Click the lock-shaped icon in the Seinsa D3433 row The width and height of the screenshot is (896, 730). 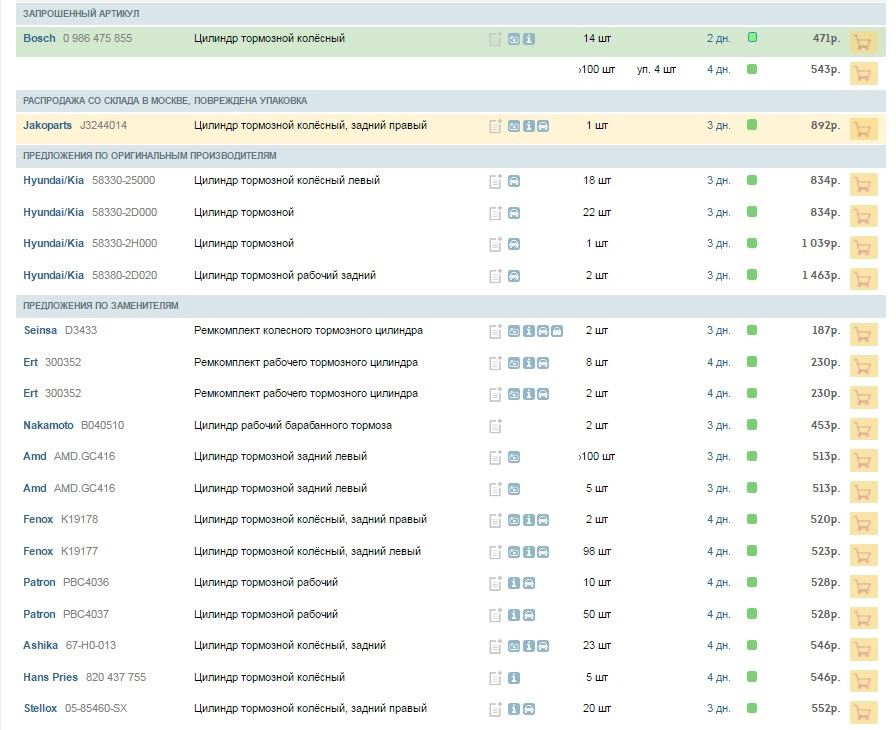(557, 331)
